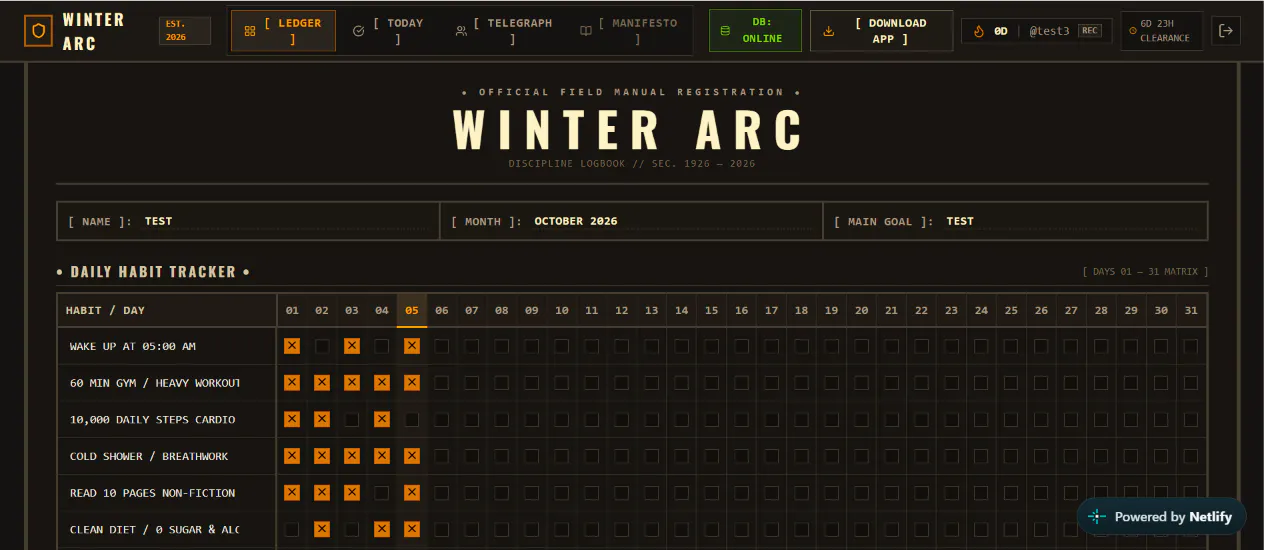Click the Wake Up at 05:00 AM habit label

pos(133,346)
